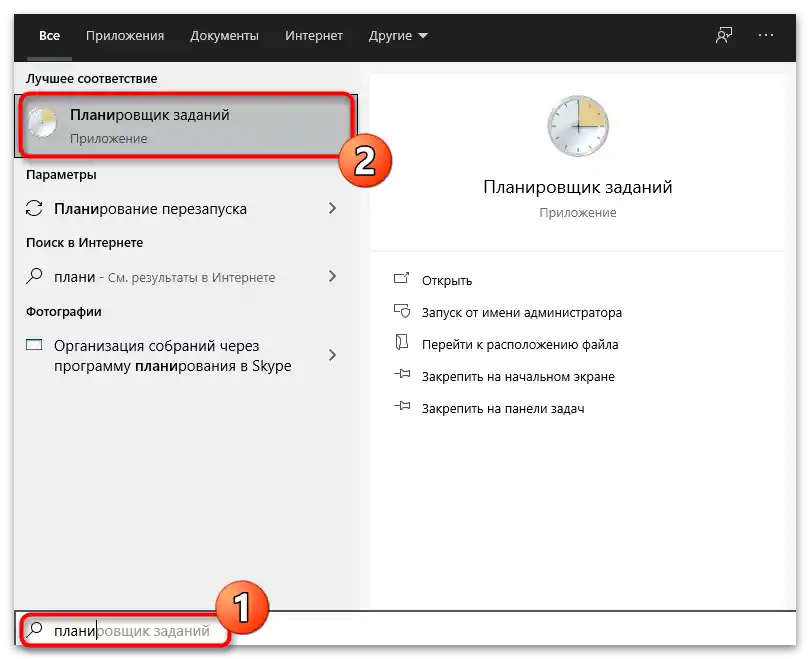Click magnifier icon in the search box
Viewport: 810px width, 659px height.
35,630
